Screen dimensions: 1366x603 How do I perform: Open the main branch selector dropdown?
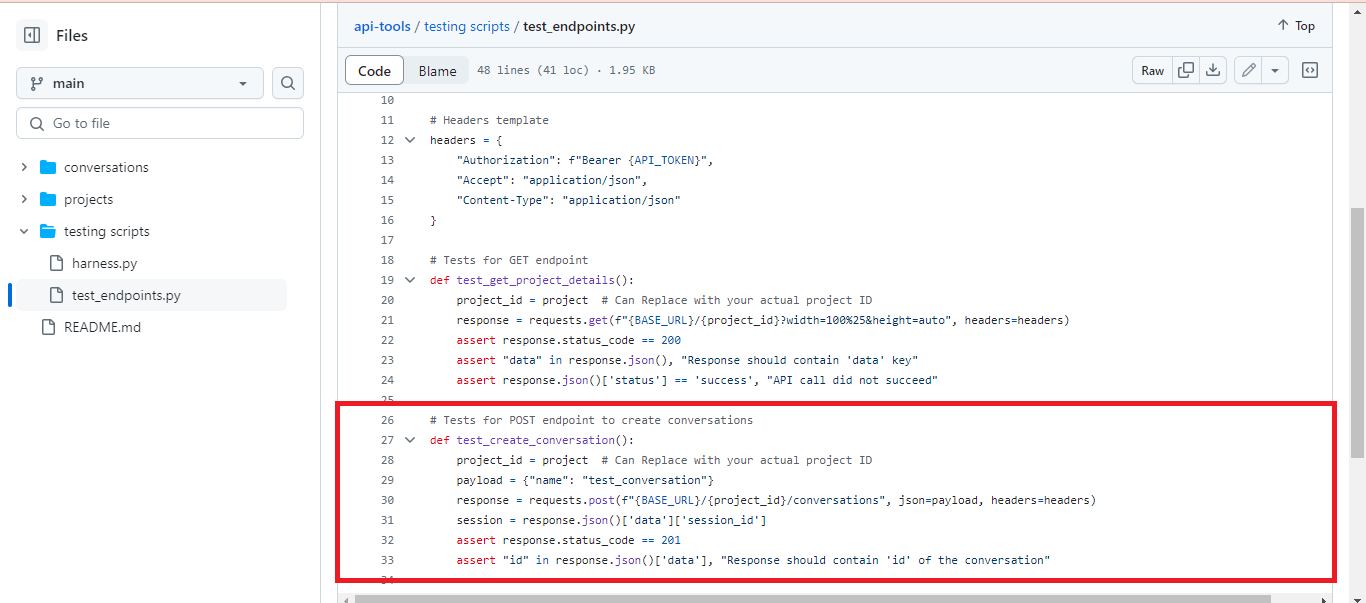click(139, 82)
